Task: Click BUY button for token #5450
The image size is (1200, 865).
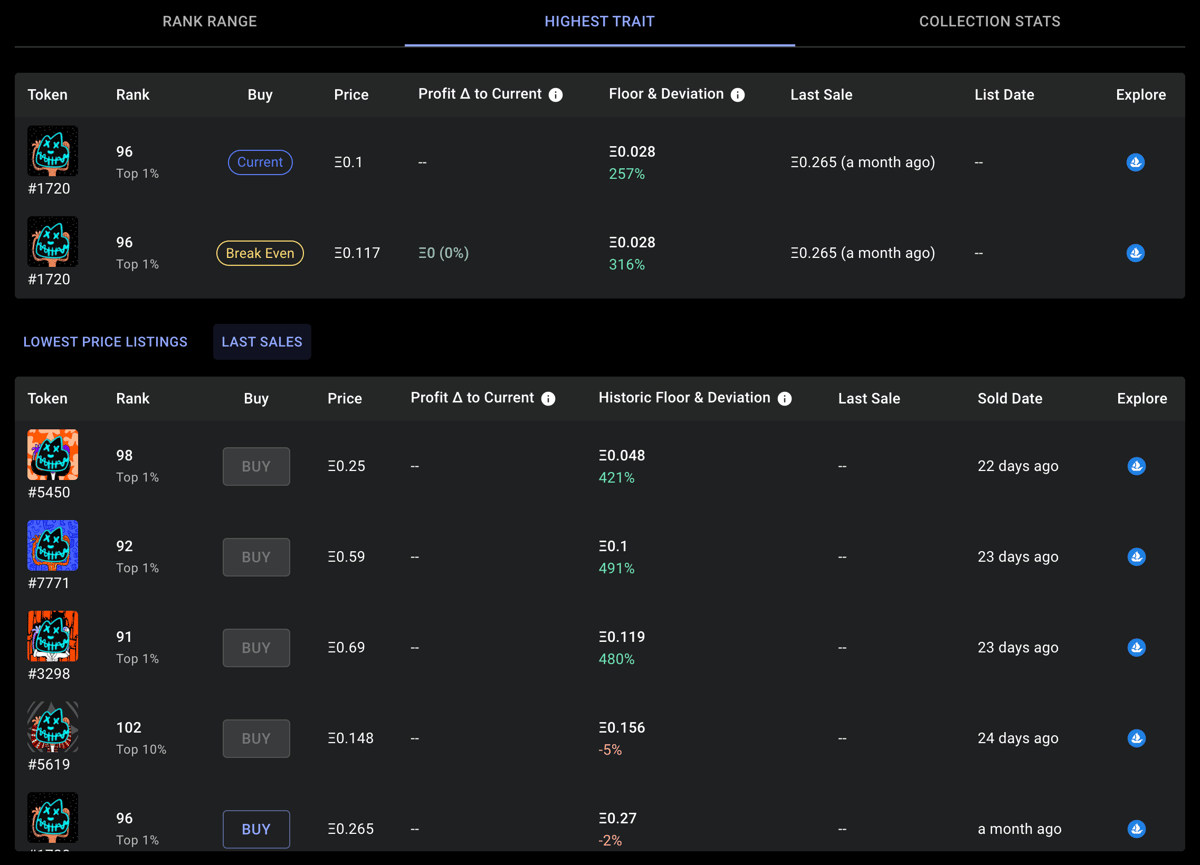Action: click(256, 466)
